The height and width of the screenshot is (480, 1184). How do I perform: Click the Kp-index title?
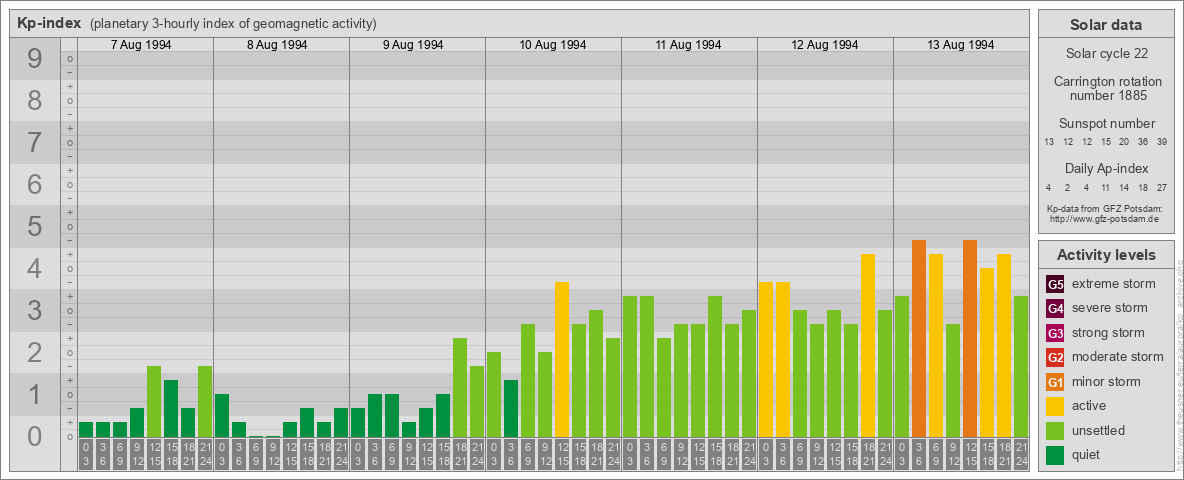(49, 23)
